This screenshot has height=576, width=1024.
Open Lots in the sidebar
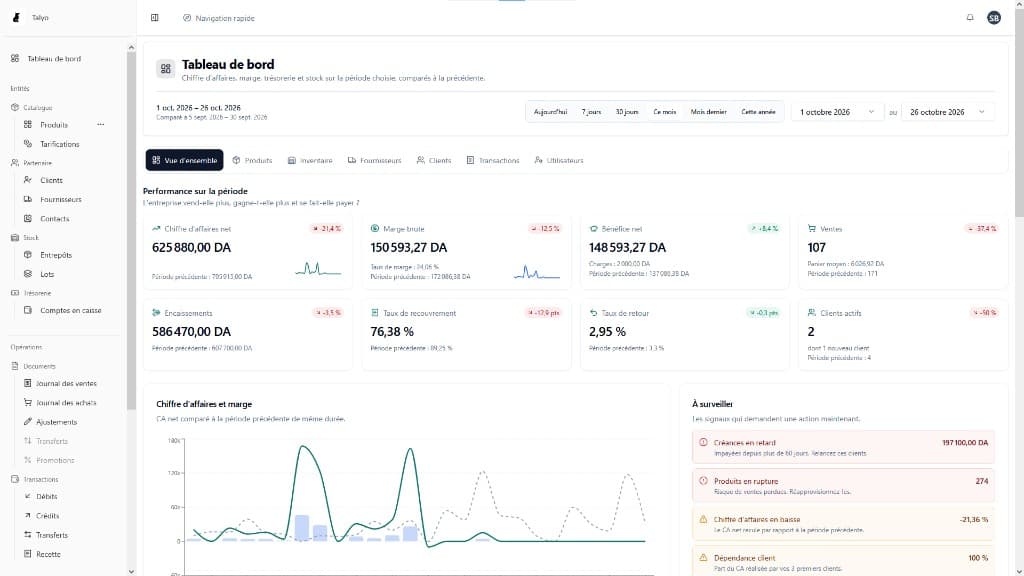[x=47, y=274]
